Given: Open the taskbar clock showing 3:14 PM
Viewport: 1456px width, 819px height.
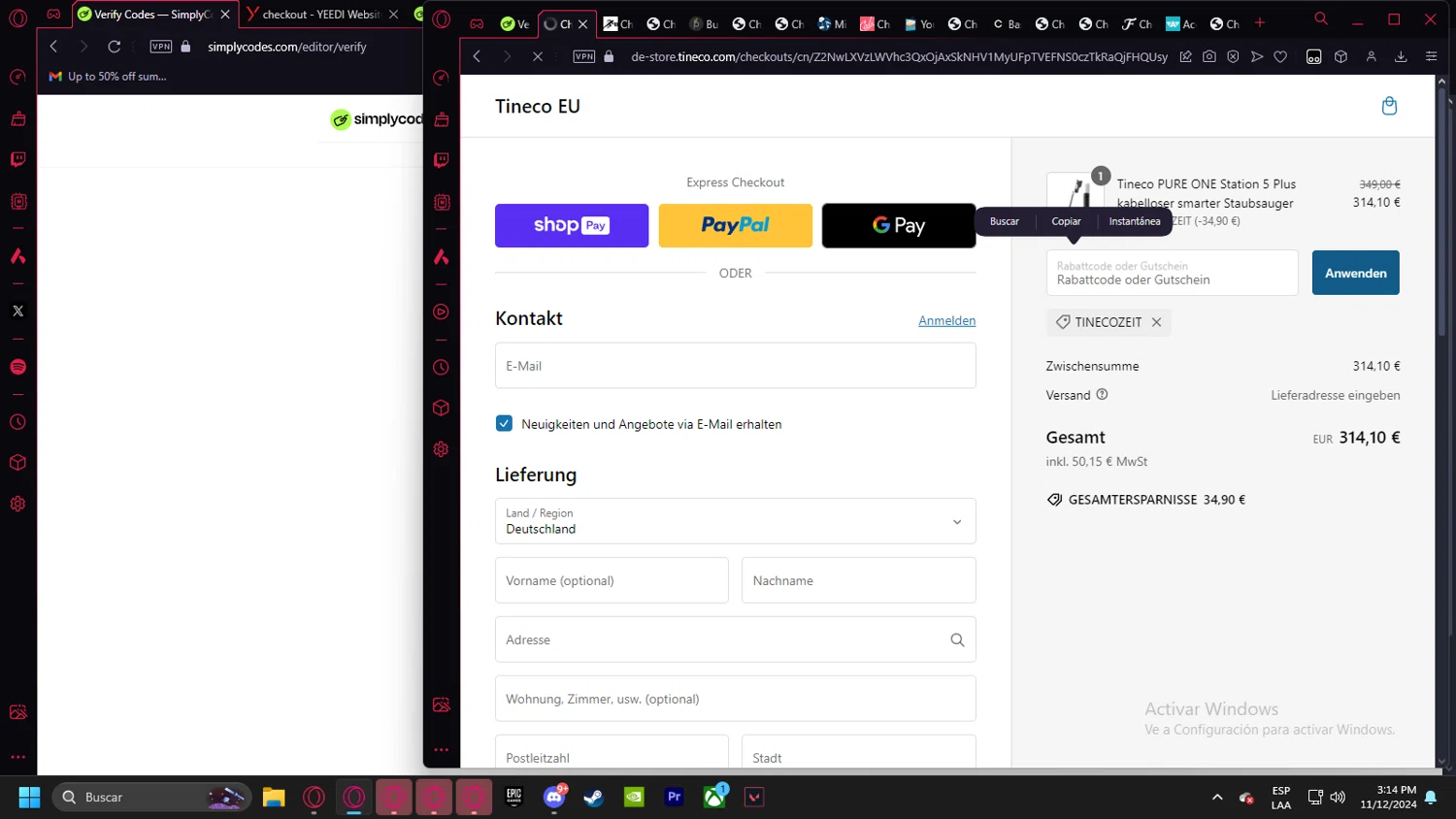Looking at the screenshot, I should tap(1389, 798).
